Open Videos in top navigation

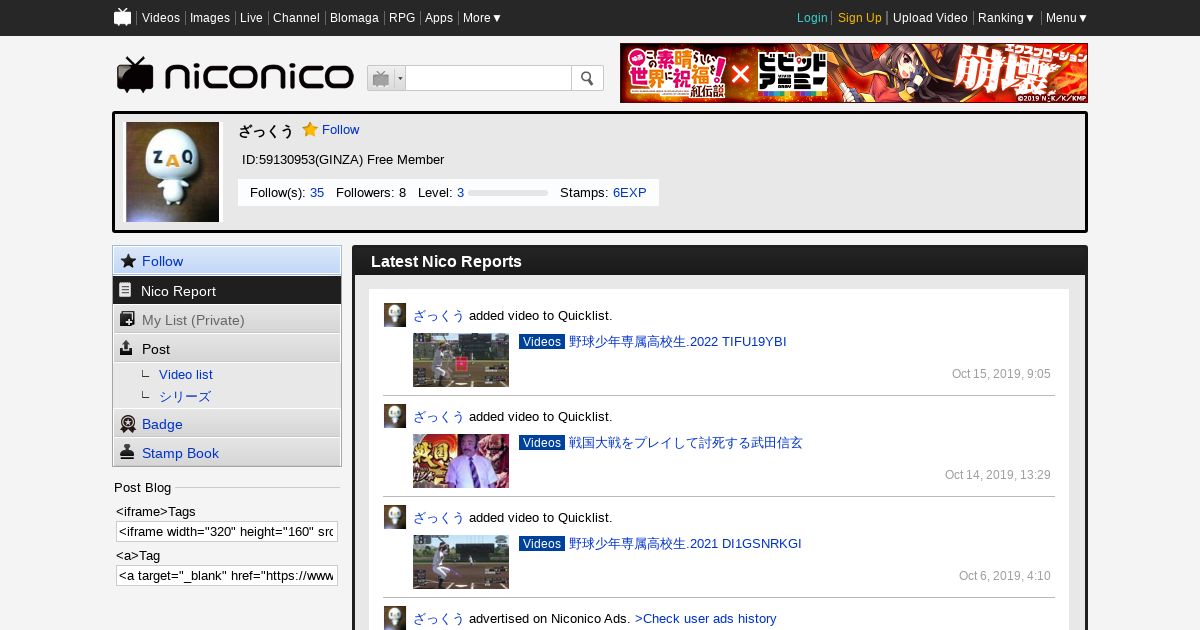click(161, 18)
